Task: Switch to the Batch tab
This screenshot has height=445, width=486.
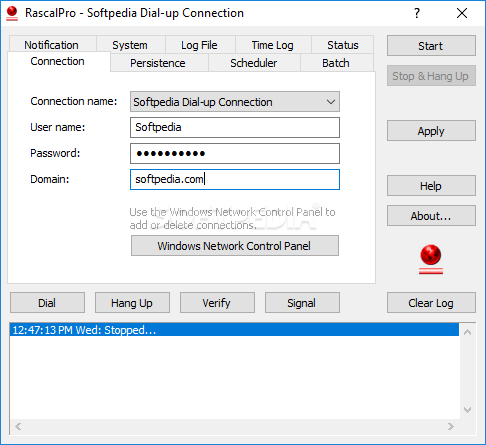Action: [x=336, y=63]
